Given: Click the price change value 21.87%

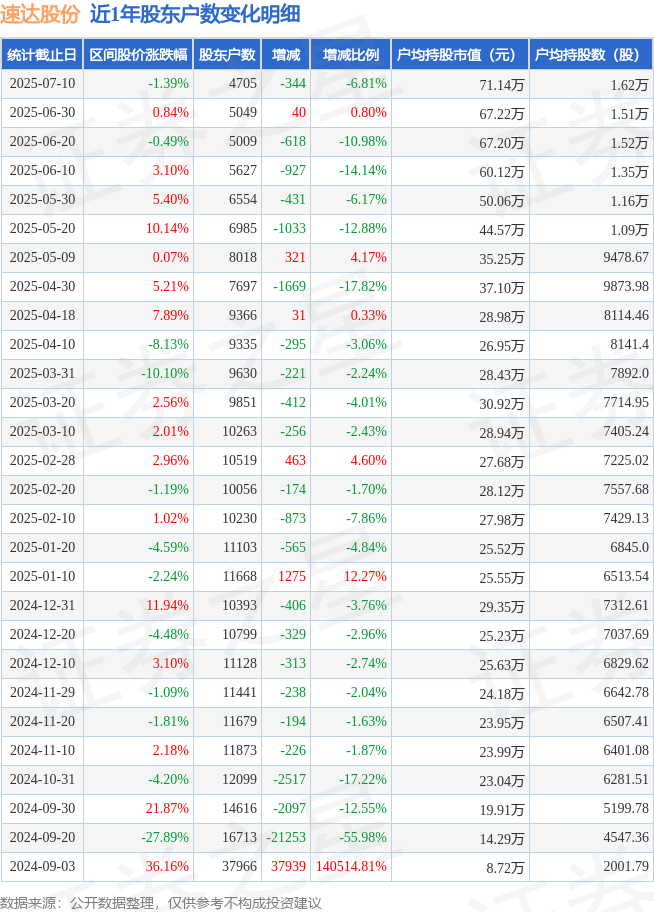Looking at the screenshot, I should [167, 808].
